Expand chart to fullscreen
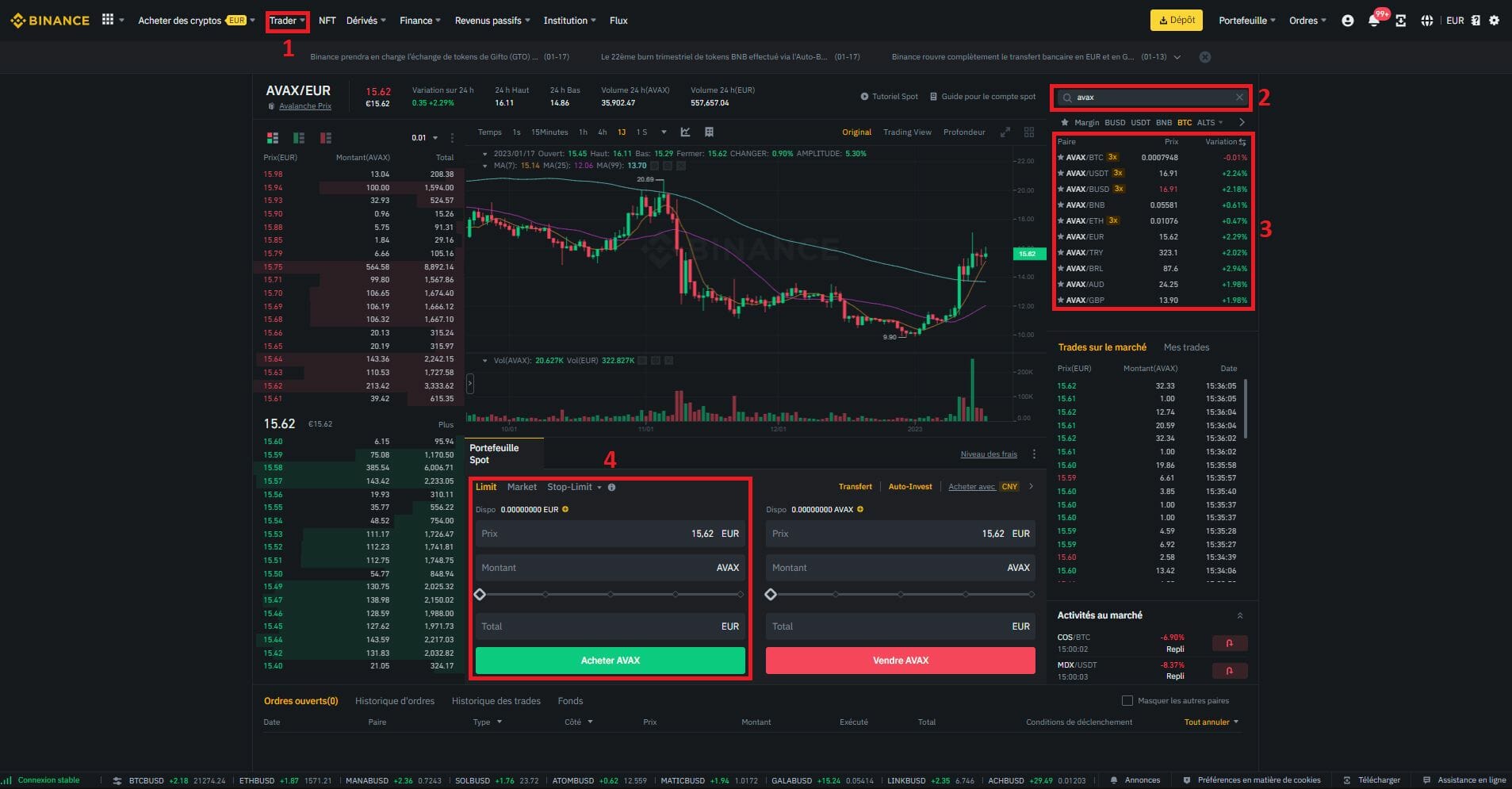This screenshot has height=789, width=1512. click(1005, 132)
